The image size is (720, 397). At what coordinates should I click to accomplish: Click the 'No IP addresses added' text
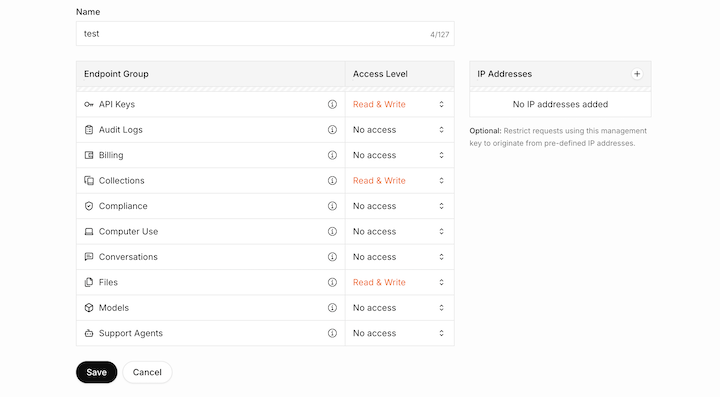560,105
